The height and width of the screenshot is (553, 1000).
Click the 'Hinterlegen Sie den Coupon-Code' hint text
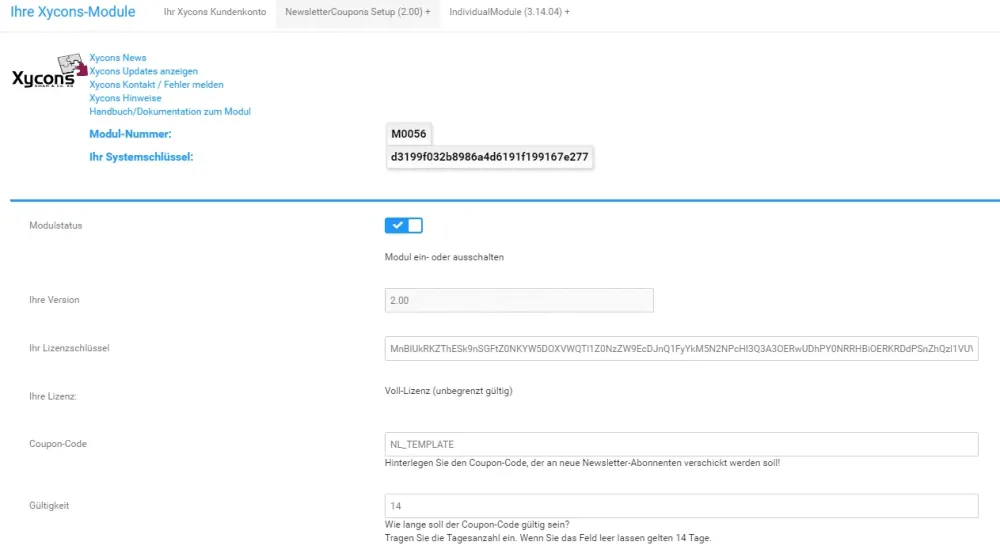pos(582,463)
